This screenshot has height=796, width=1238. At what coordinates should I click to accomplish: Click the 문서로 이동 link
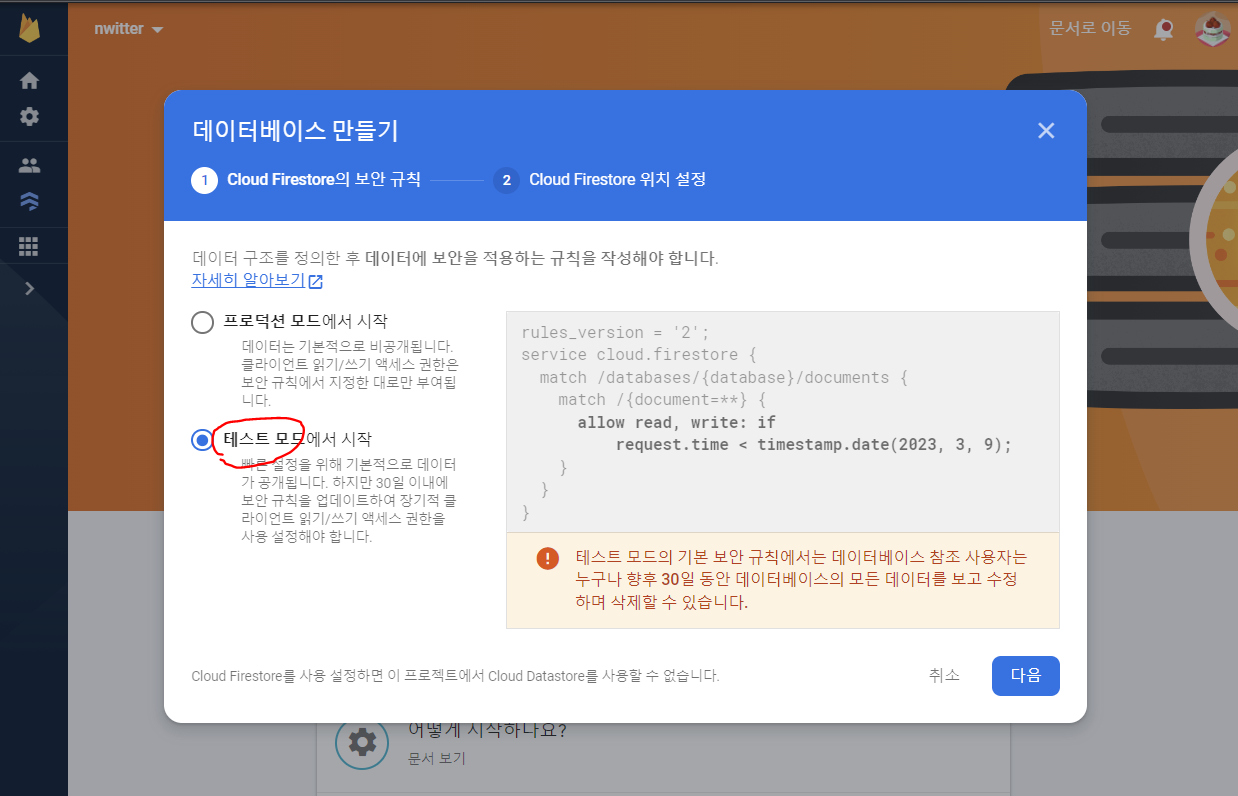[1090, 28]
